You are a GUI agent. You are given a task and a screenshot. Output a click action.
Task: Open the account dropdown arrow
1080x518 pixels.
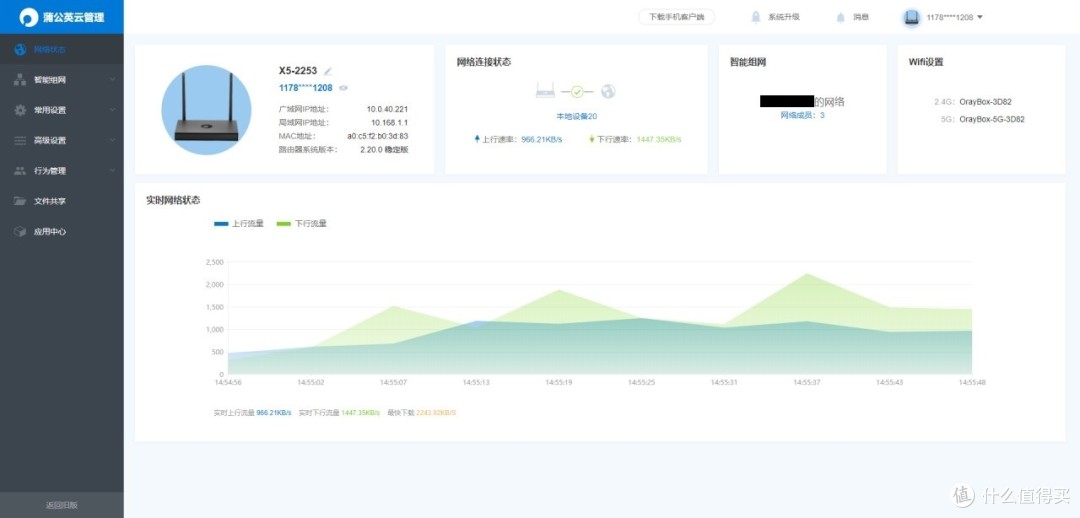(980, 17)
